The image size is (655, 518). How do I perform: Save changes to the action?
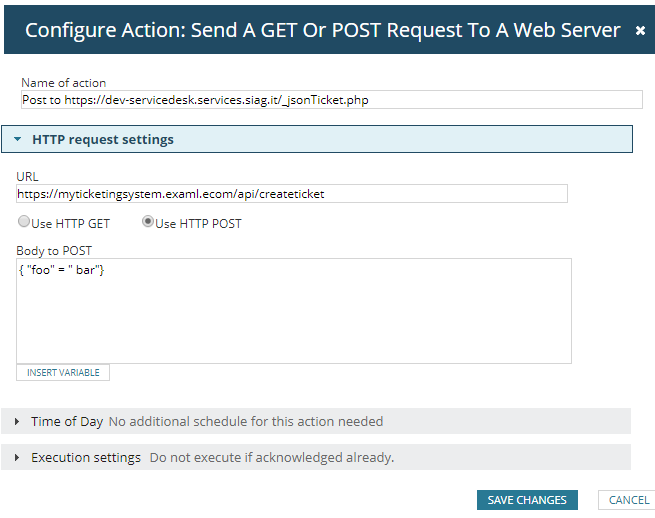pyautogui.click(x=527, y=500)
